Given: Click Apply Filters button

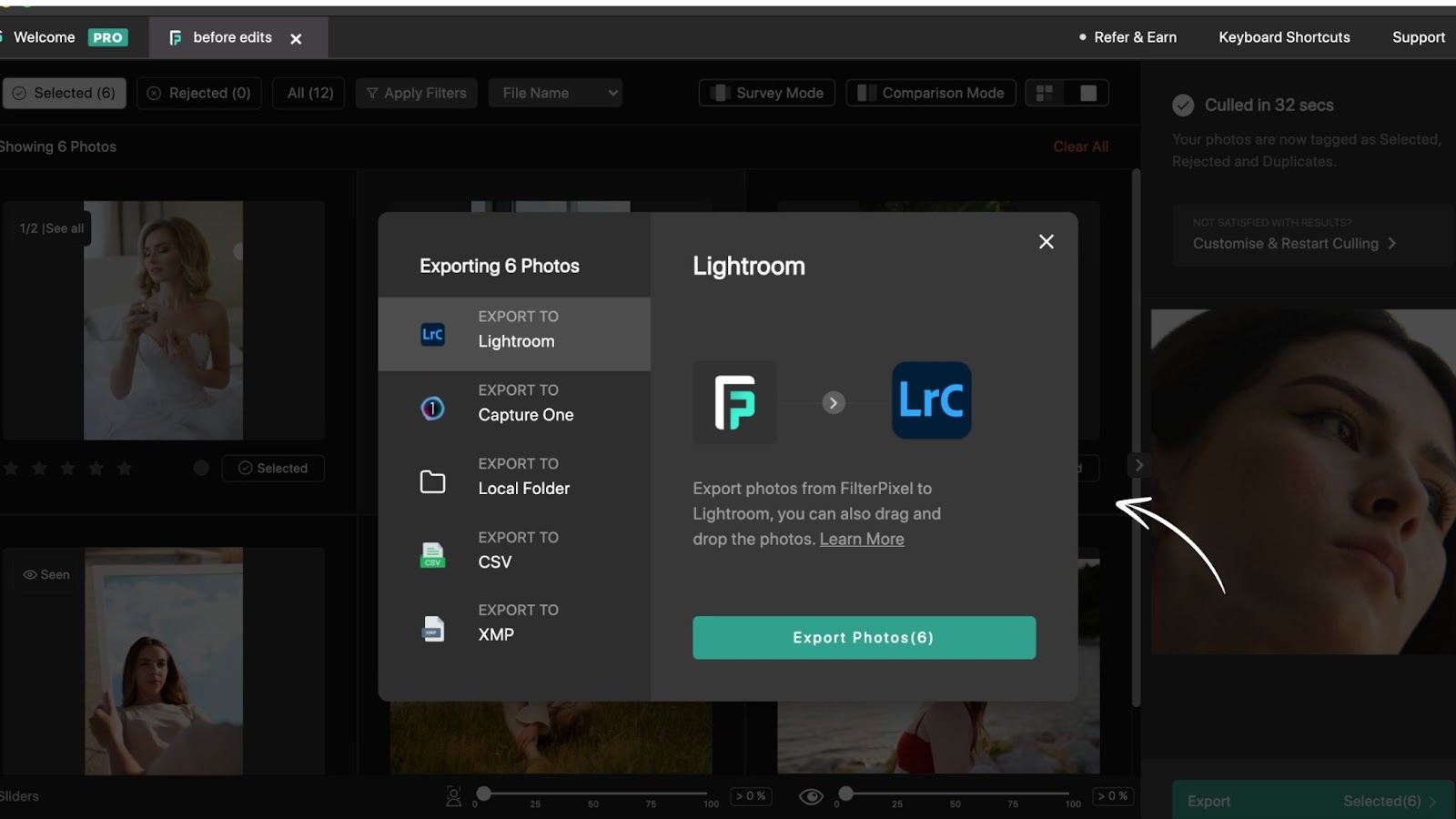Looking at the screenshot, I should pos(416,93).
